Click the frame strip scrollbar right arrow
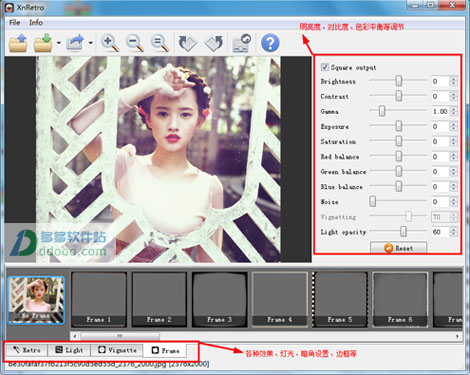Image resolution: width=470 pixels, height=375 pixels. click(x=458, y=336)
